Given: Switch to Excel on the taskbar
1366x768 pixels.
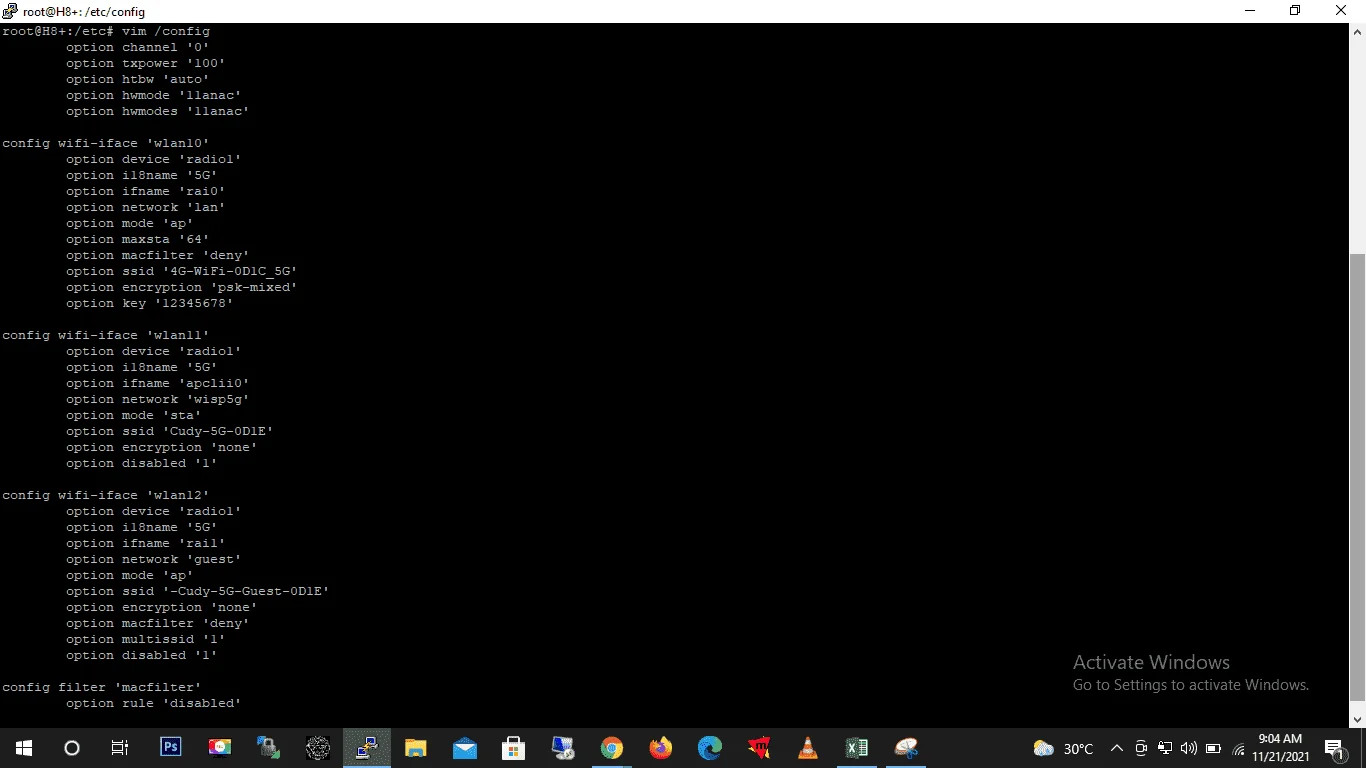Looking at the screenshot, I should tap(857, 748).
